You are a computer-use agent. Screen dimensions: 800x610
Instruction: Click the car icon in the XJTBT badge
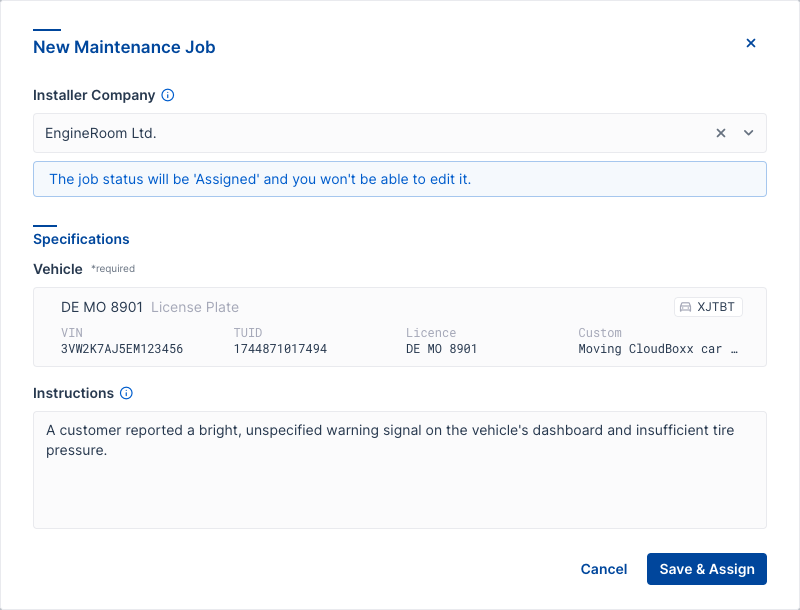click(685, 307)
